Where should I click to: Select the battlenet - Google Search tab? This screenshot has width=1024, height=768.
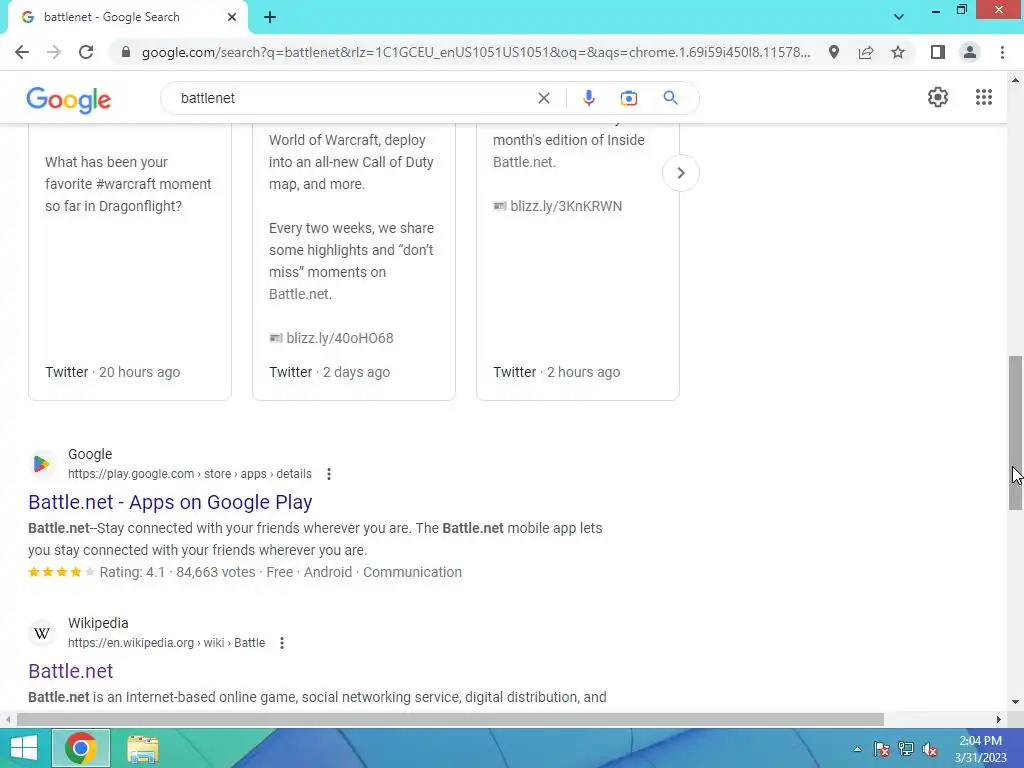click(127, 17)
